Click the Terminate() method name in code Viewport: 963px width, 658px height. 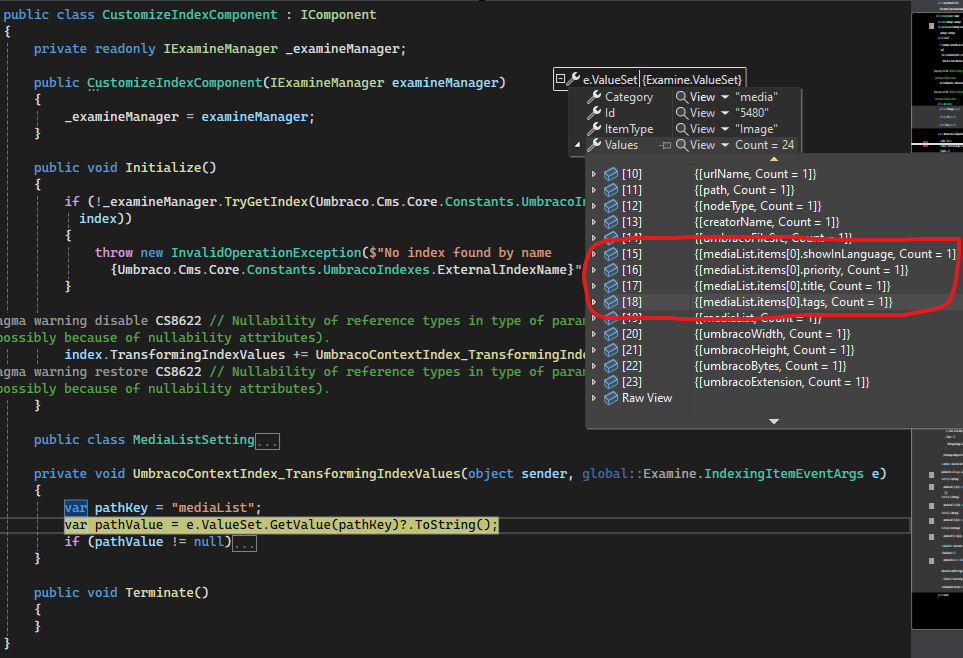click(167, 592)
